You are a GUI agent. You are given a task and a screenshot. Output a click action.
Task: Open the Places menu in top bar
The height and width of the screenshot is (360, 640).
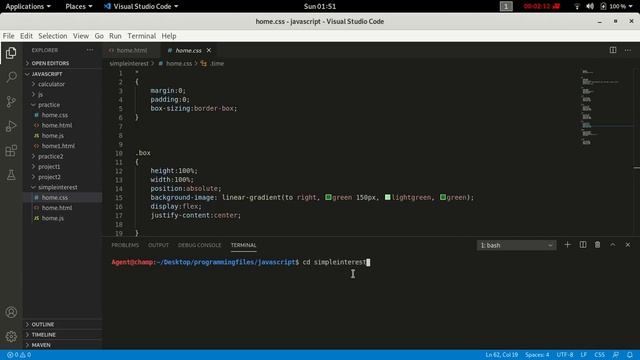(x=78, y=6)
